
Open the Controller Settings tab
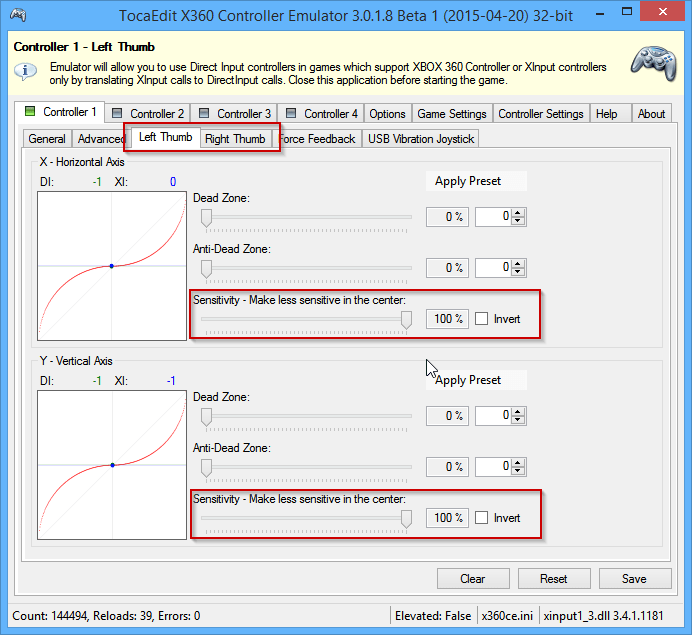pos(541,113)
